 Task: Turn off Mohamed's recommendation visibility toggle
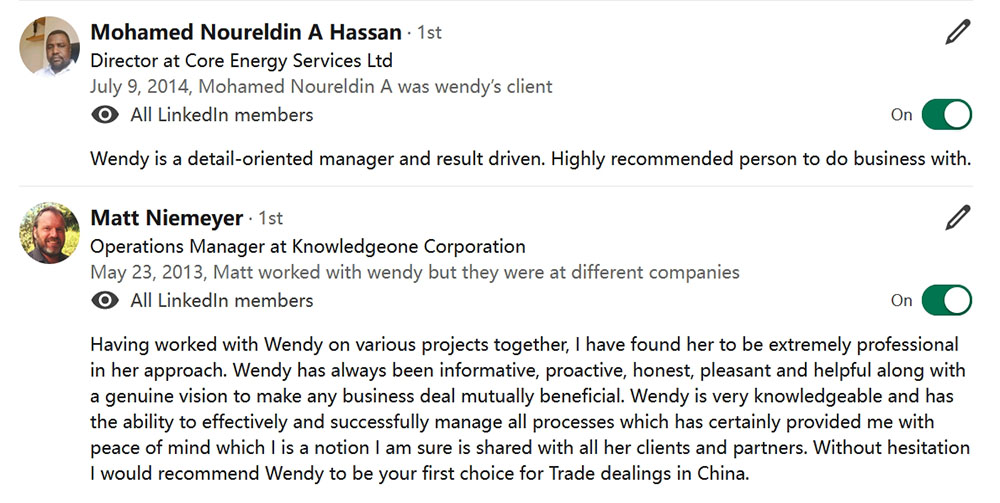click(946, 115)
